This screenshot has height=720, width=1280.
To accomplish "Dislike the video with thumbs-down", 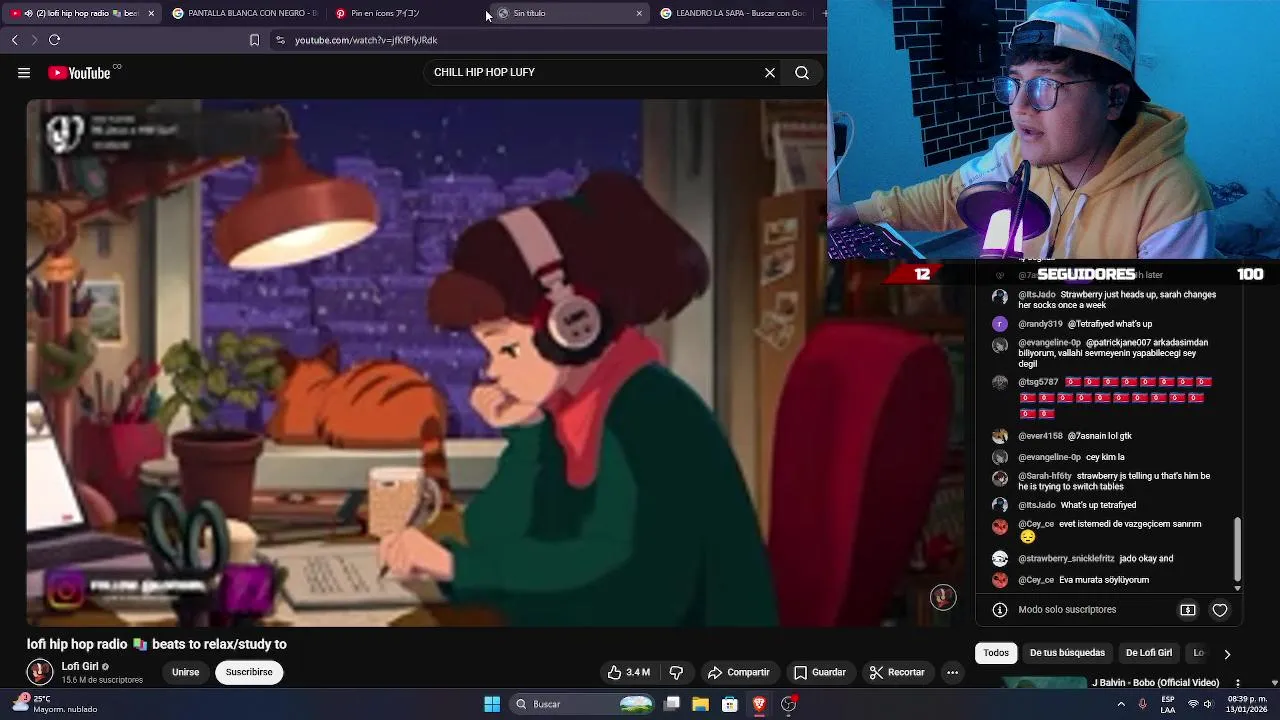I will (676, 672).
